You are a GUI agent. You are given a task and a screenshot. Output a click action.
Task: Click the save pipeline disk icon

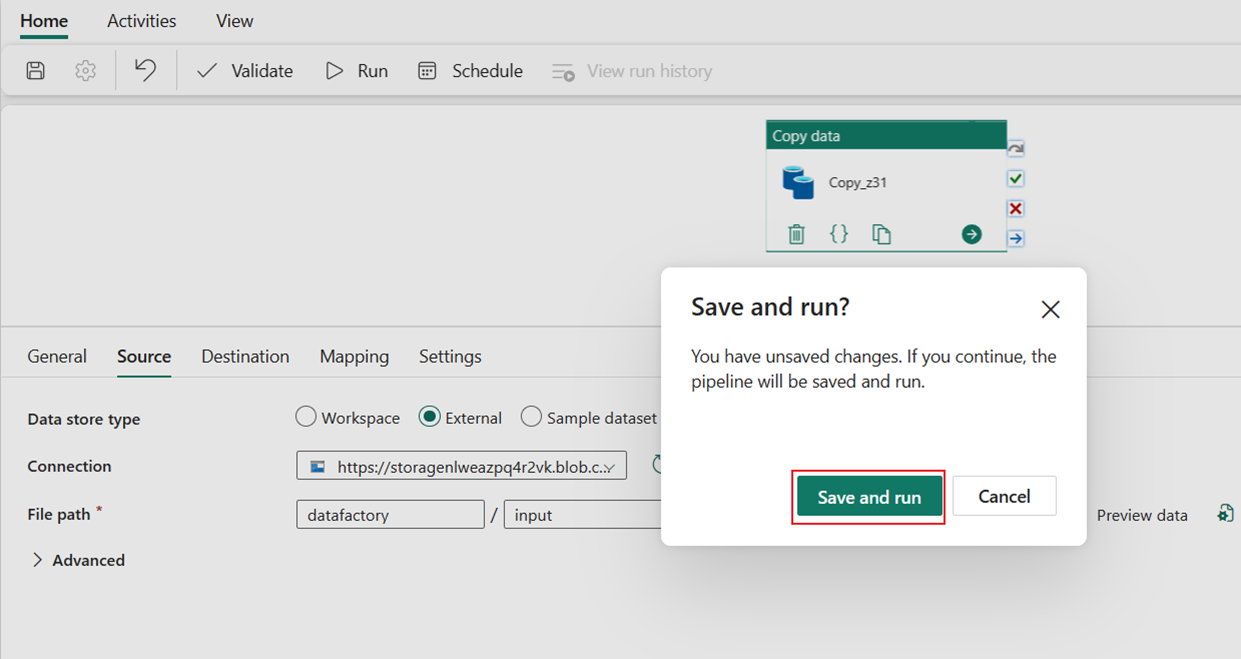(x=35, y=70)
